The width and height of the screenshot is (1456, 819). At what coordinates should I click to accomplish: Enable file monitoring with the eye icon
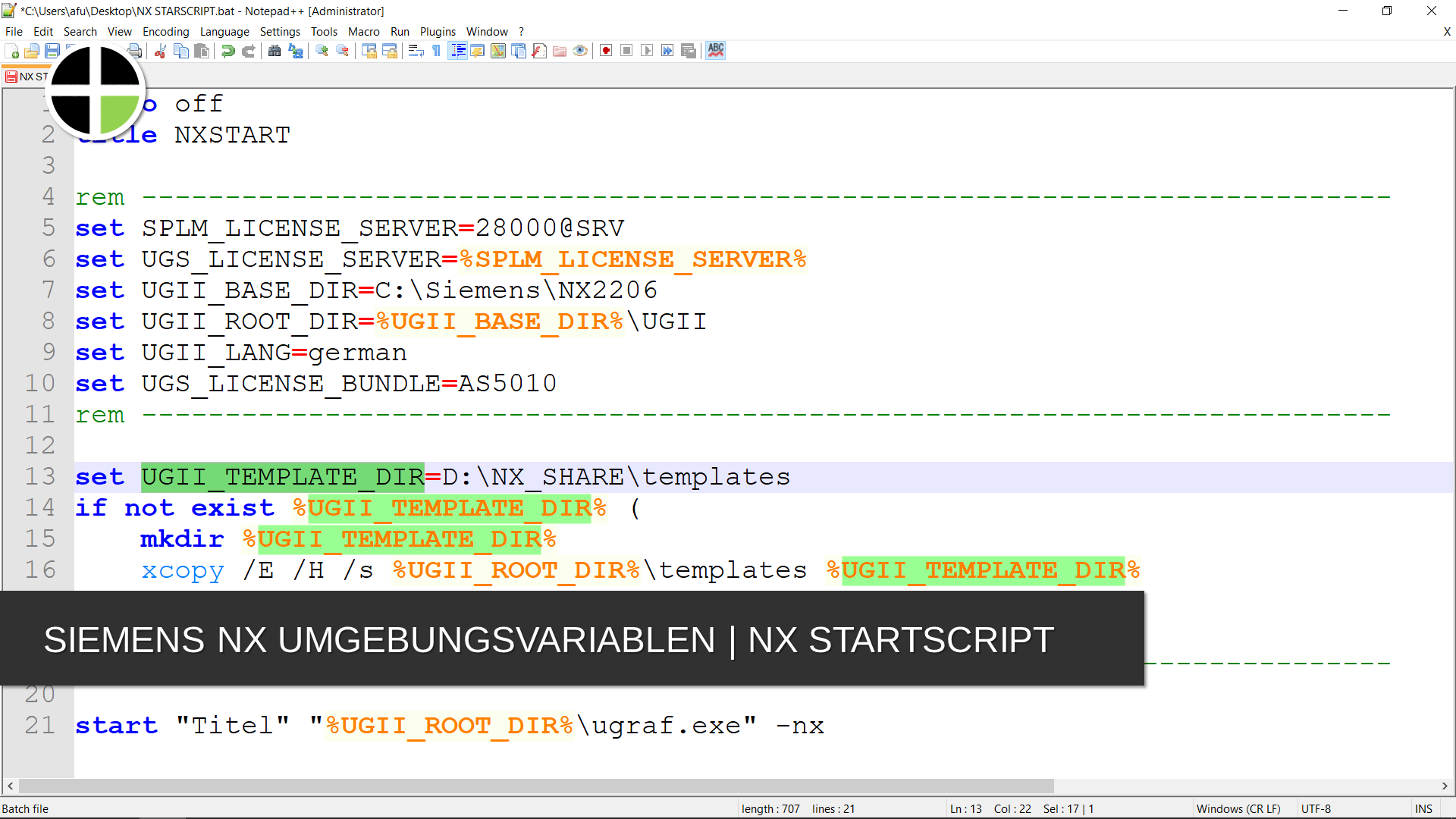[580, 51]
